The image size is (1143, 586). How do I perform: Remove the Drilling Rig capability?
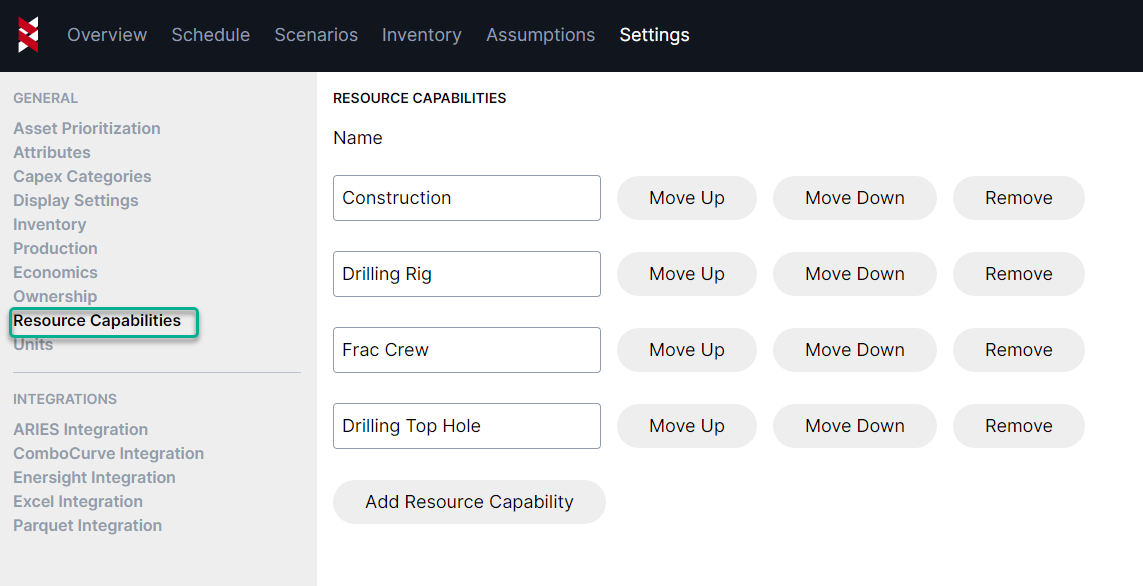pos(1018,274)
